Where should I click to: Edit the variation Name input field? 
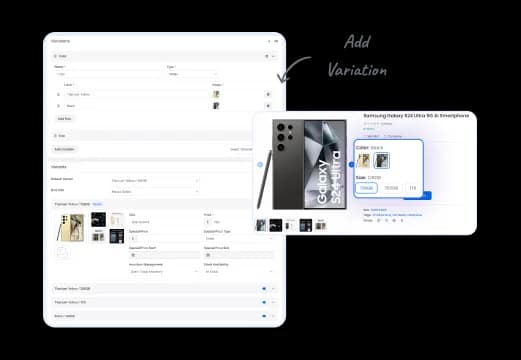point(108,74)
